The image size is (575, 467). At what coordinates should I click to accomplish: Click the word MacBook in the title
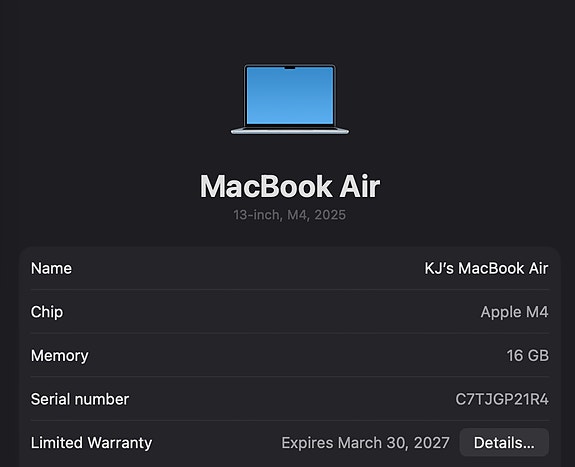[266, 186]
